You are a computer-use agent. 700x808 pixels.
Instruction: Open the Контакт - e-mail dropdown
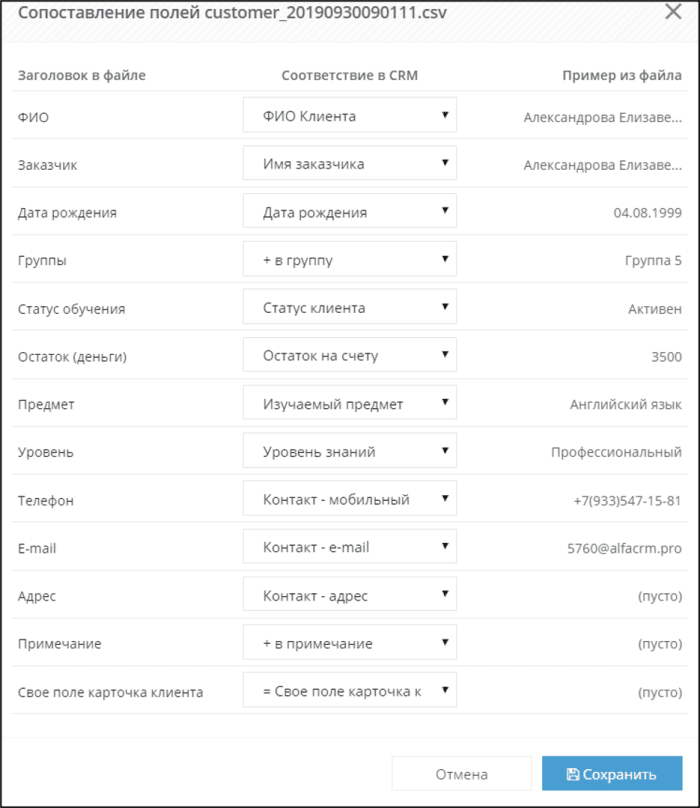pos(350,546)
